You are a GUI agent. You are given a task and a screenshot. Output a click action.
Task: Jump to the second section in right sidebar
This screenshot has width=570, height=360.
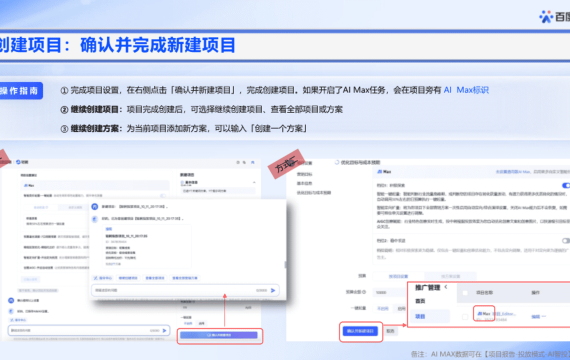pos(305,174)
